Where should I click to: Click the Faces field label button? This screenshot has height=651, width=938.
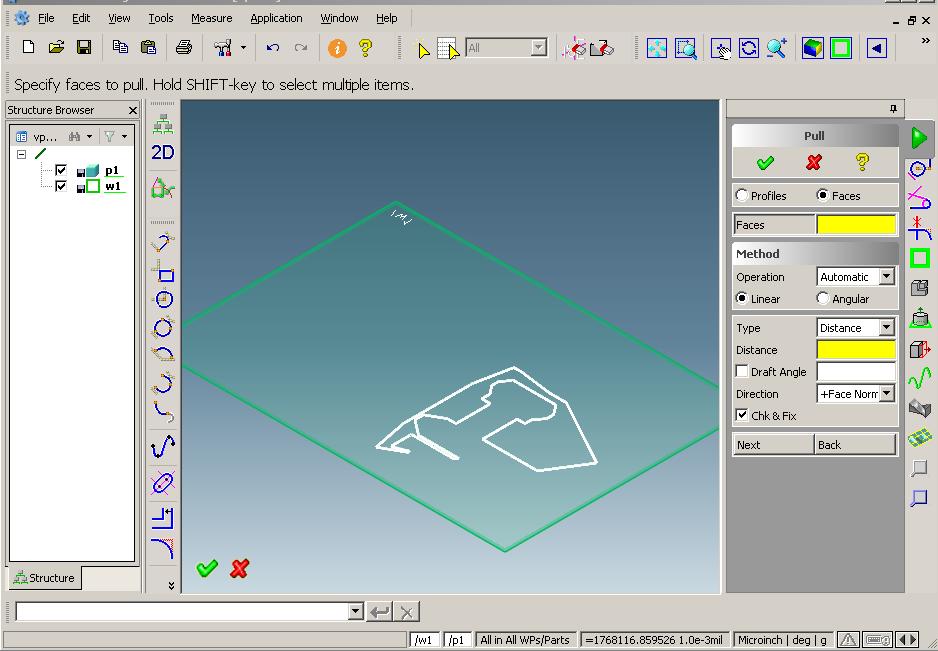774,224
